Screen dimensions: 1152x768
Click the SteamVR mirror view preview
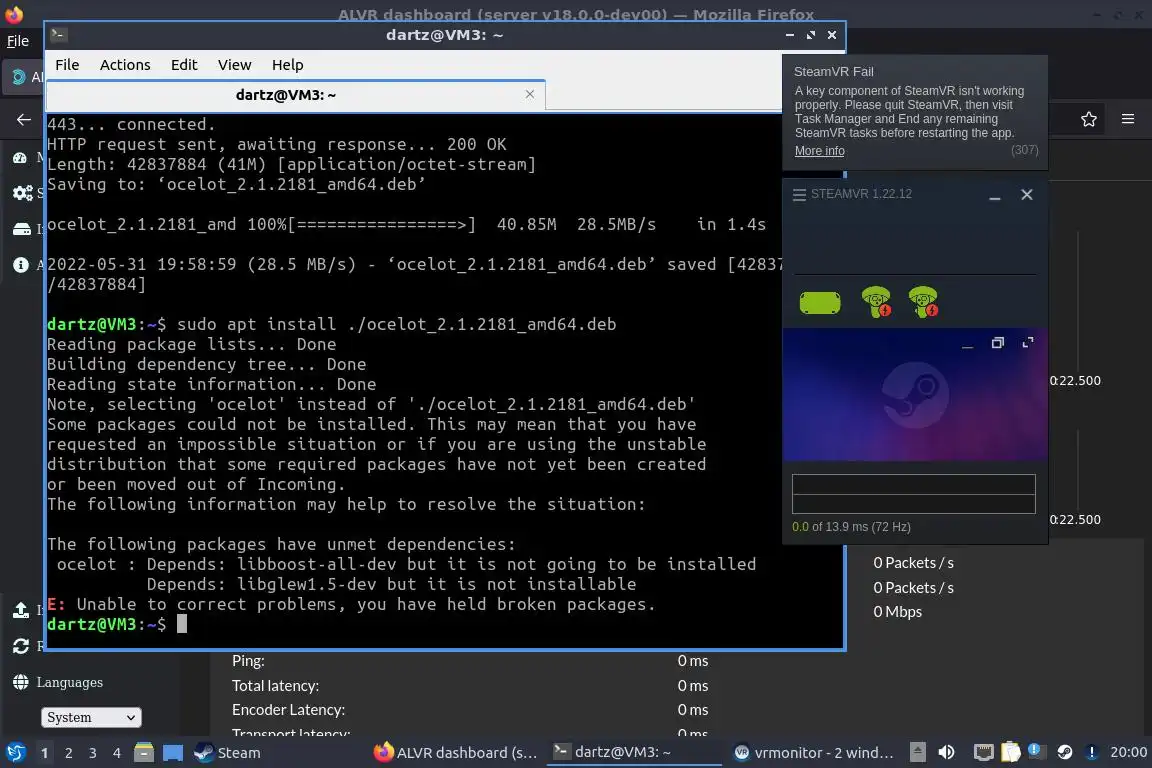pyautogui.click(x=915, y=395)
